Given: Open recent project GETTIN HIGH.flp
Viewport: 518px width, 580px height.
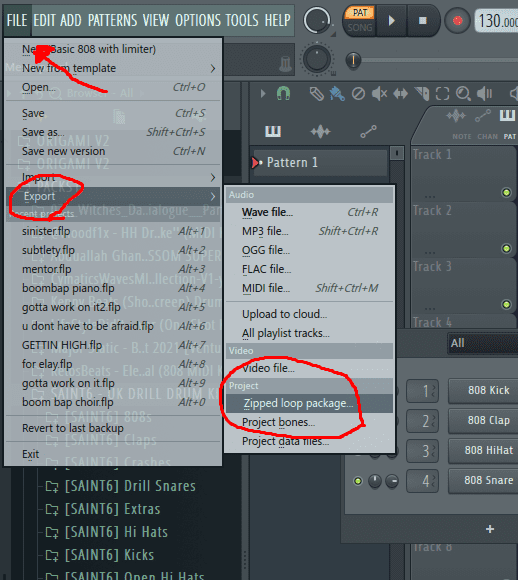Looking at the screenshot, I should [113, 345].
